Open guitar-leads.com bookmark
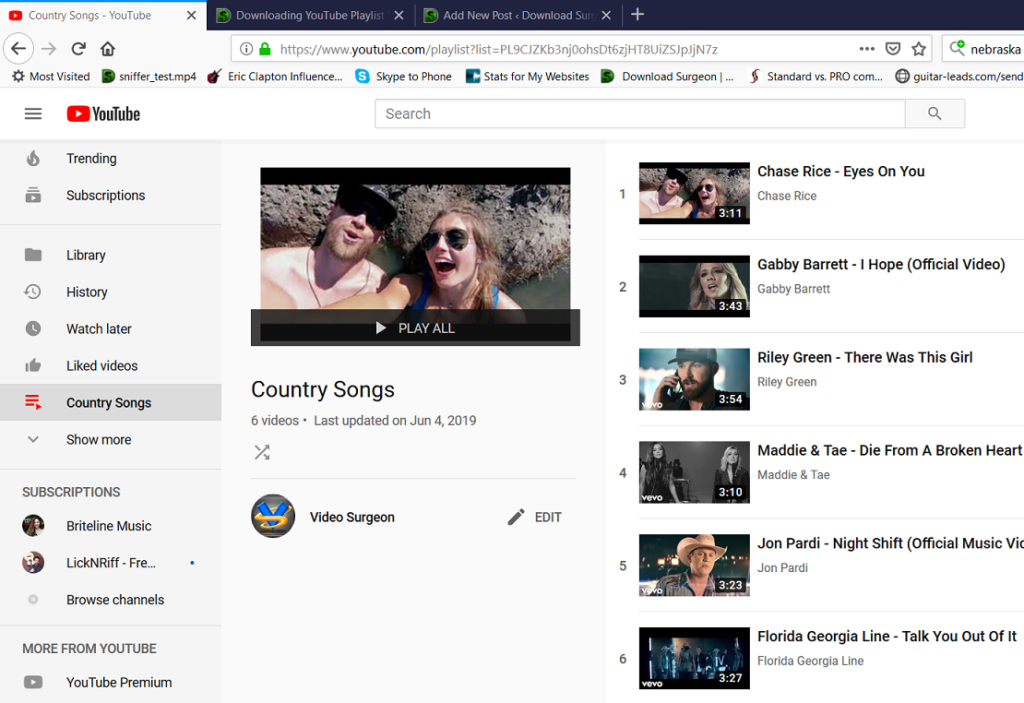The height and width of the screenshot is (703, 1024). (959, 76)
